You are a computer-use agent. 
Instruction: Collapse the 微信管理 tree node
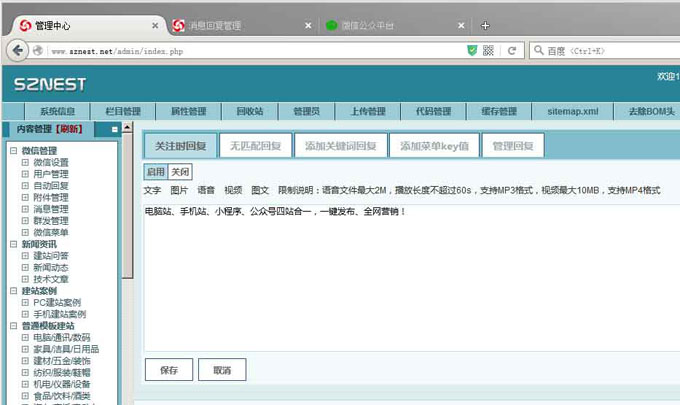coord(13,151)
